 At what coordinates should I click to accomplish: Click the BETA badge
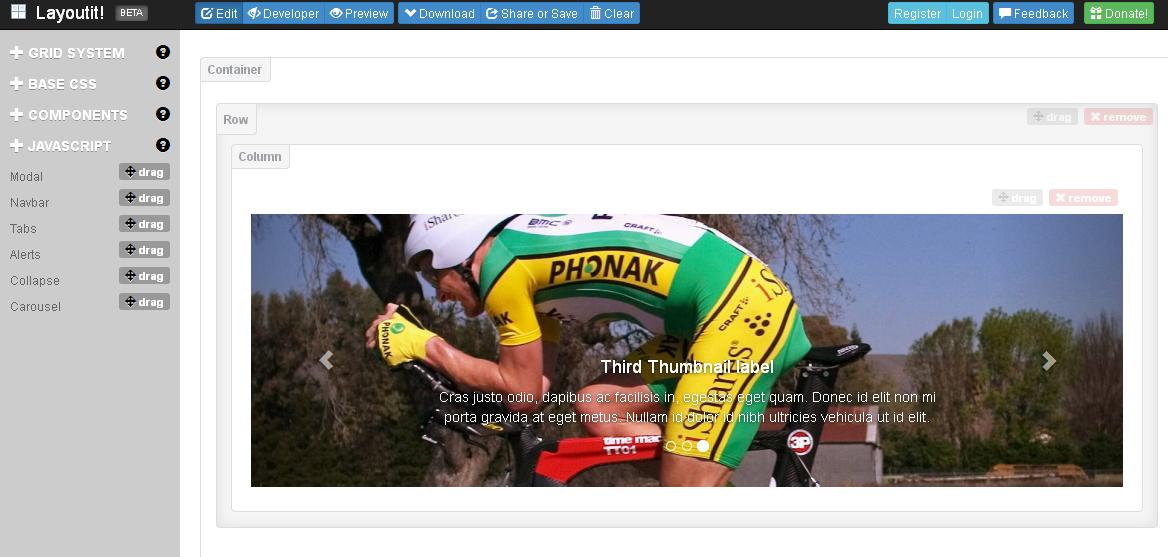coord(132,13)
